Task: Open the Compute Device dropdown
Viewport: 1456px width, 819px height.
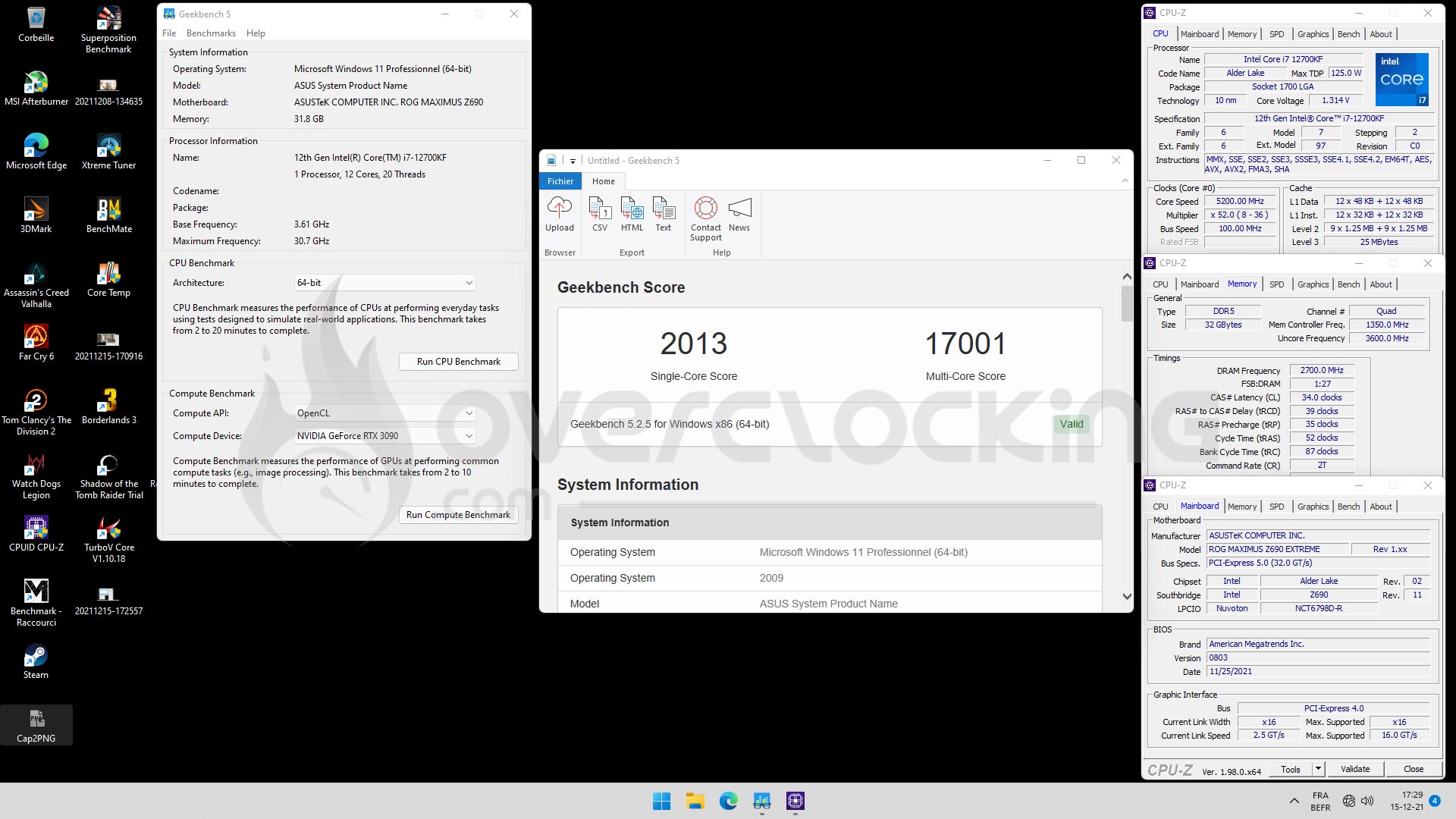Action: tap(385, 436)
